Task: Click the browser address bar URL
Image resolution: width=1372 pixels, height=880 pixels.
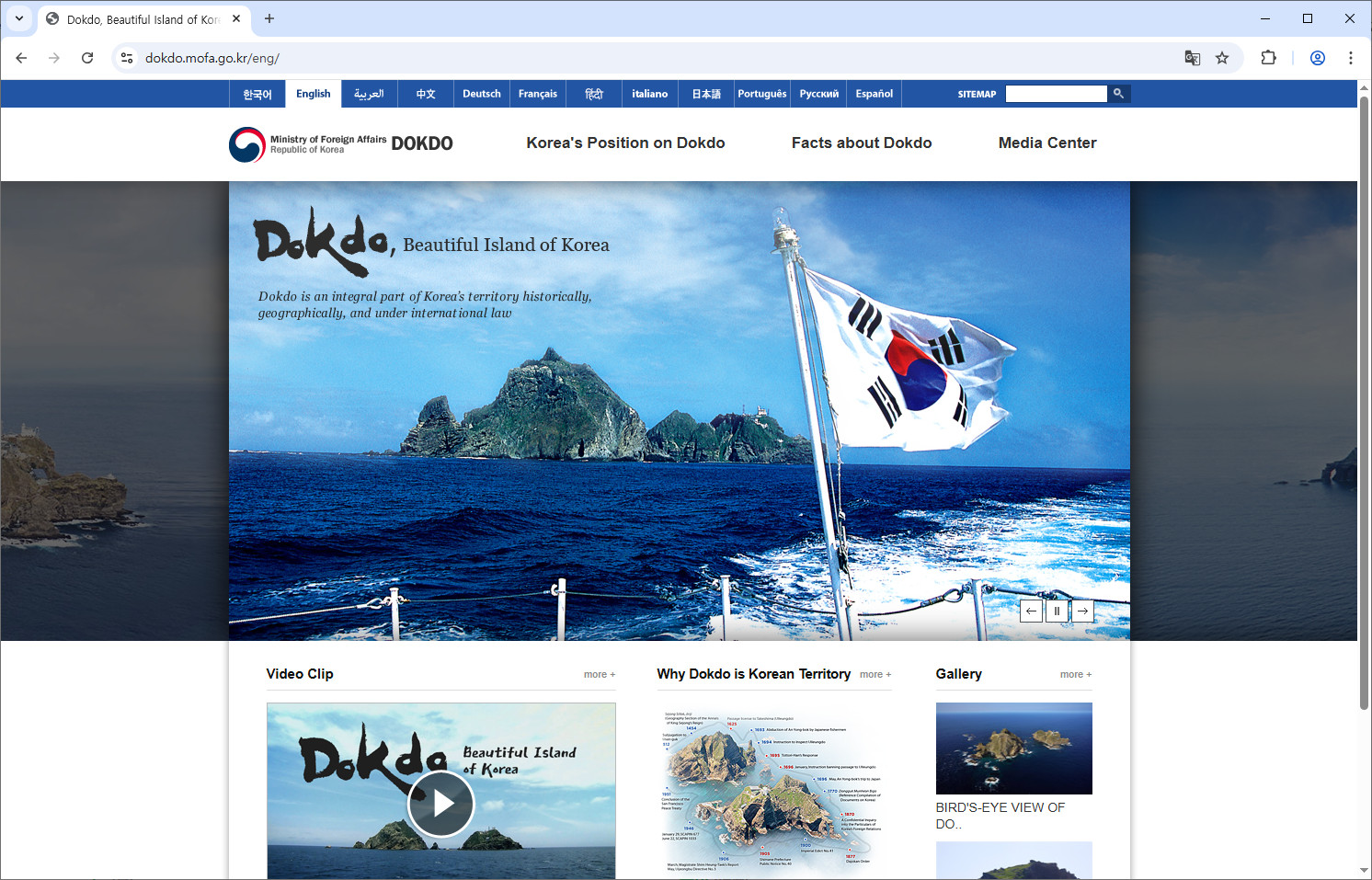Action: coord(212,58)
